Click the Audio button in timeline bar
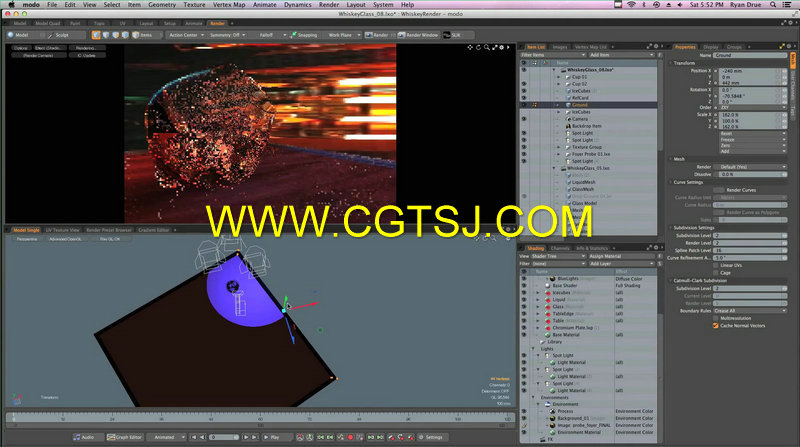Viewport: 800px width, 447px height. (84, 437)
